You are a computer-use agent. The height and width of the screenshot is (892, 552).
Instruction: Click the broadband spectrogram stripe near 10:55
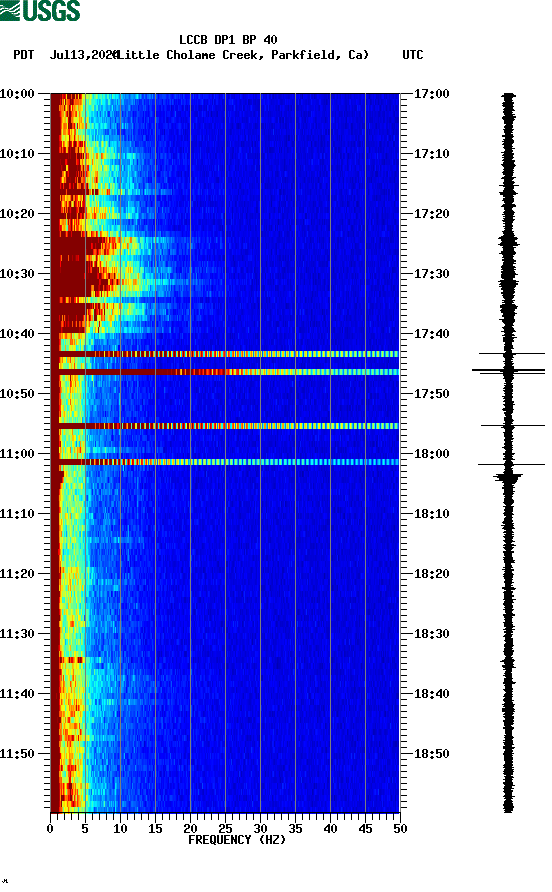(x=225, y=426)
